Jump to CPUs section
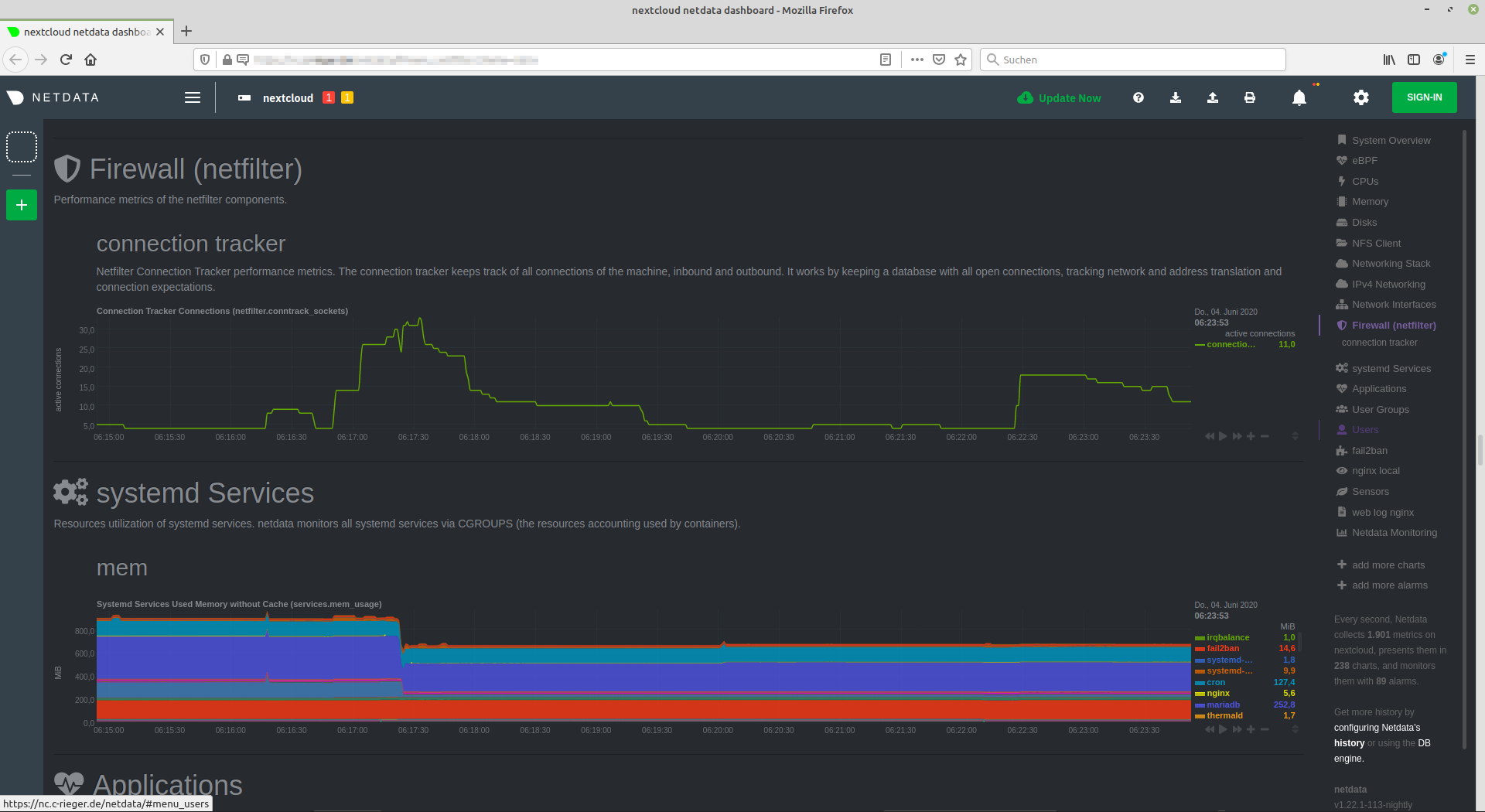Image resolution: width=1485 pixels, height=812 pixels. [1358, 181]
